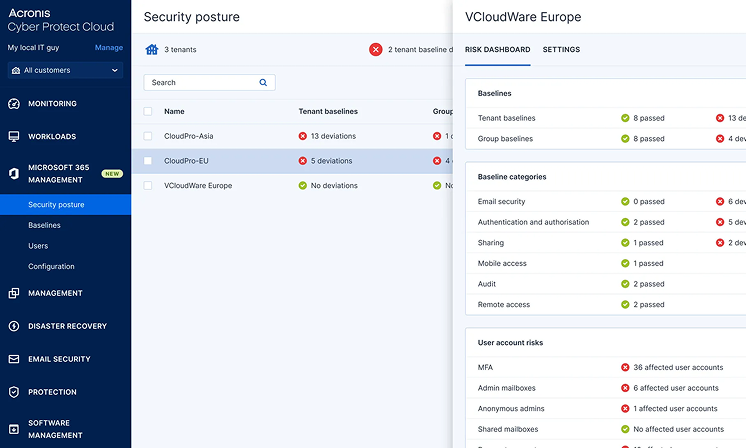
Task: Click green passed icon for Remote access
Action: click(x=625, y=304)
